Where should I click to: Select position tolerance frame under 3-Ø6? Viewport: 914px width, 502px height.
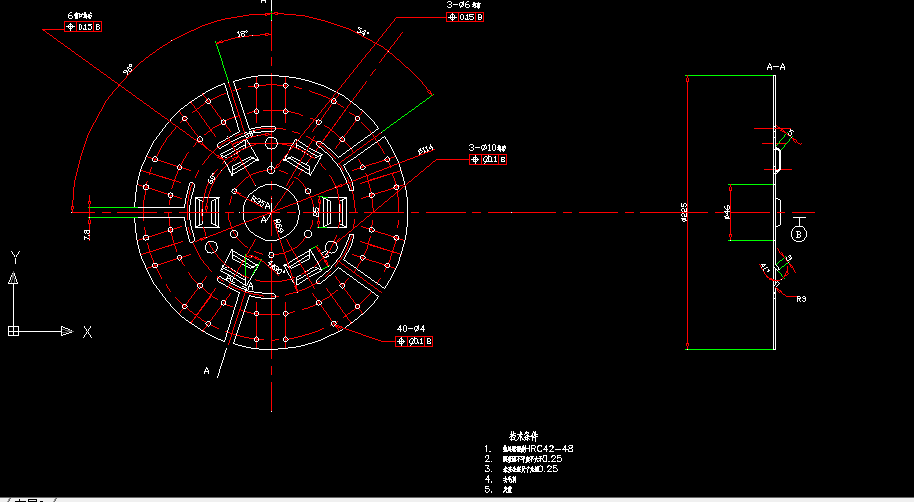(465, 17)
